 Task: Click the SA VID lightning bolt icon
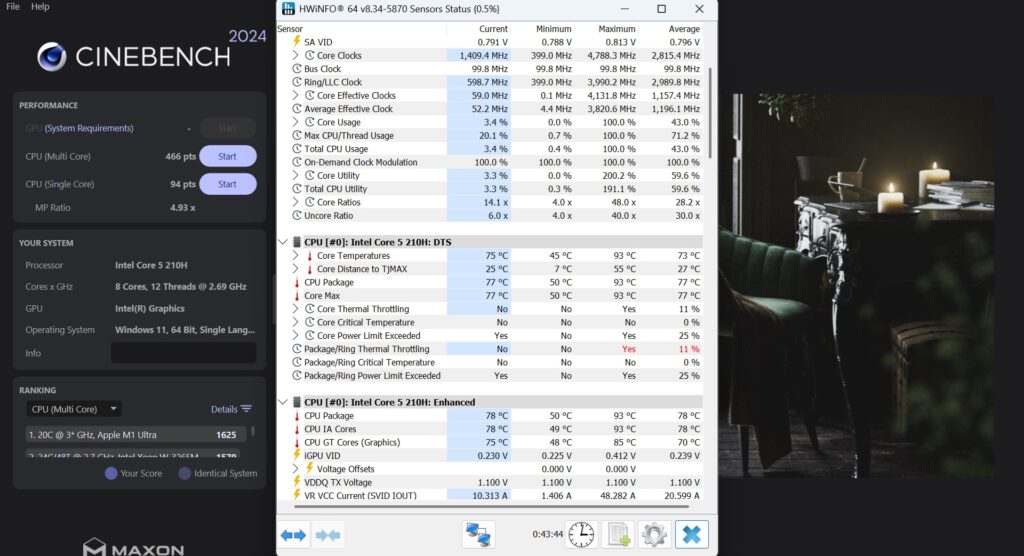coord(296,42)
